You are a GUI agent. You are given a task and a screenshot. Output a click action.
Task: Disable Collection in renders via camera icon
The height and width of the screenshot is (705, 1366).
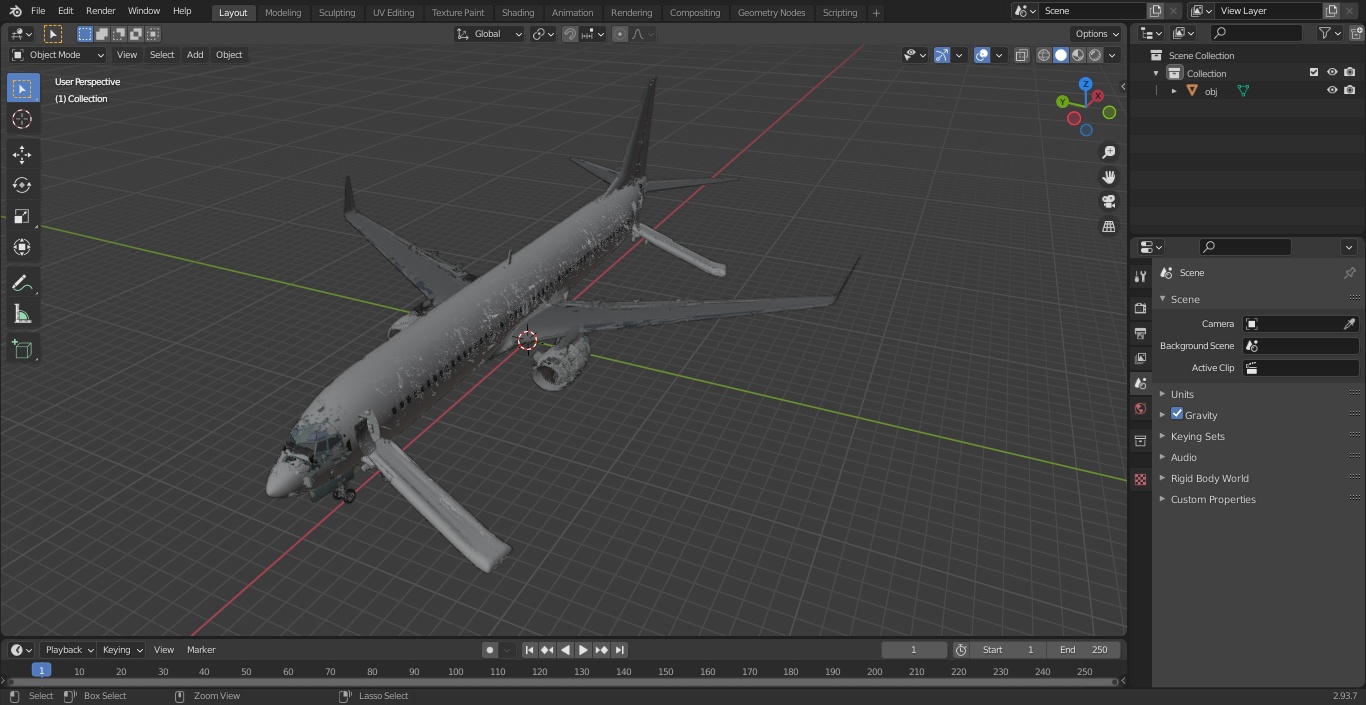pos(1349,73)
